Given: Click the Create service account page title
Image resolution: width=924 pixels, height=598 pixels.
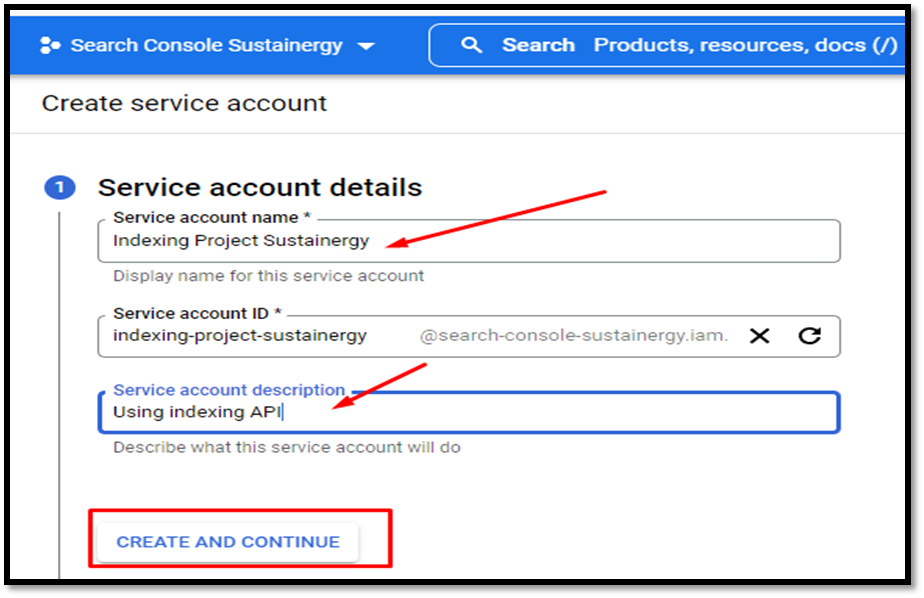Looking at the screenshot, I should (x=184, y=103).
